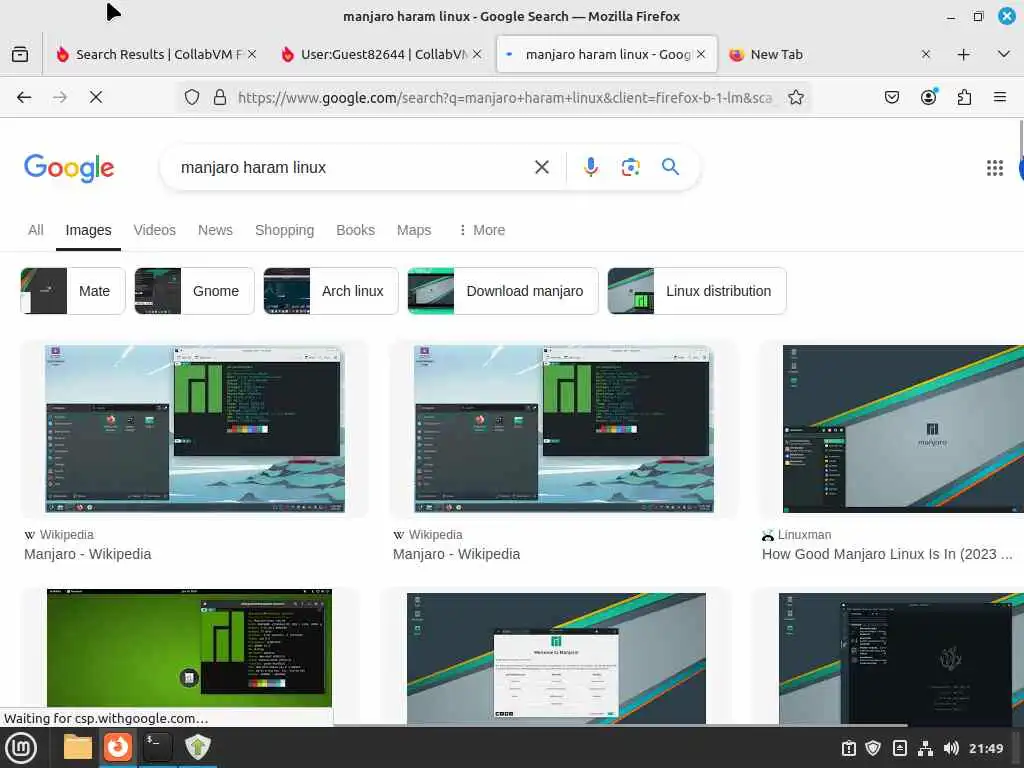Refine search with Gnome chip
This screenshot has width=1024, height=768.
click(194, 291)
